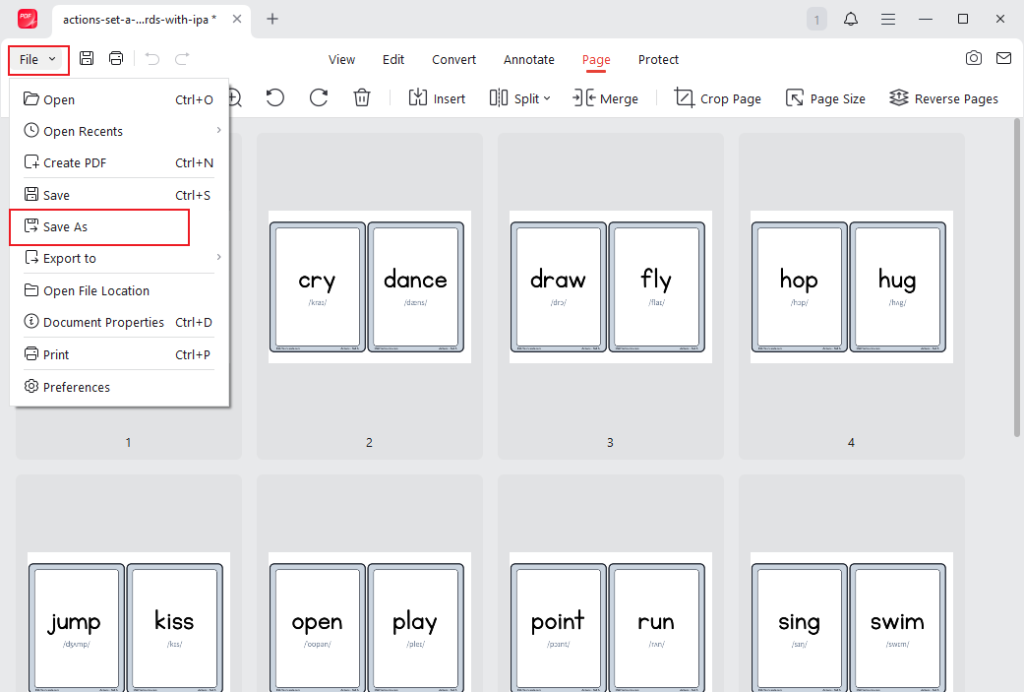Image resolution: width=1024 pixels, height=692 pixels.
Task: Select thumbnail with open and play cards
Action: (370, 622)
